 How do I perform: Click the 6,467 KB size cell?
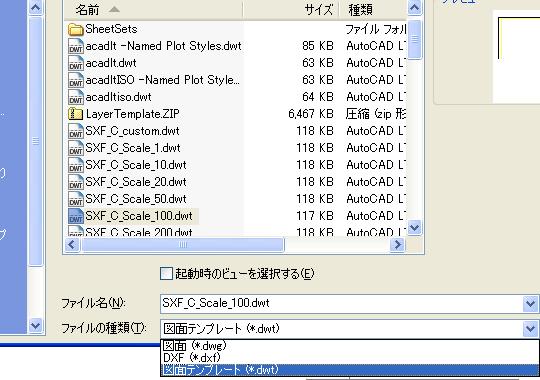pos(311,114)
